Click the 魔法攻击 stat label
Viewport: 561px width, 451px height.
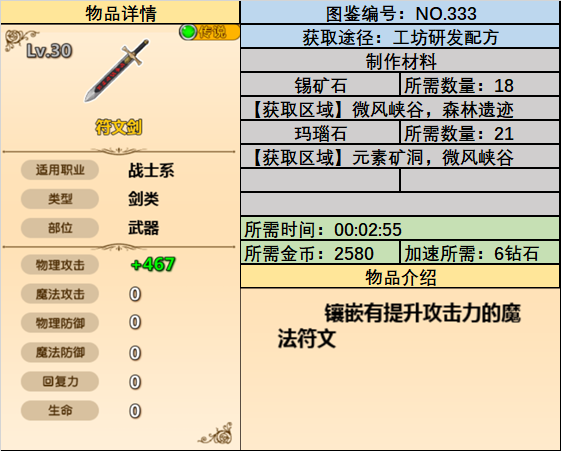60,294
